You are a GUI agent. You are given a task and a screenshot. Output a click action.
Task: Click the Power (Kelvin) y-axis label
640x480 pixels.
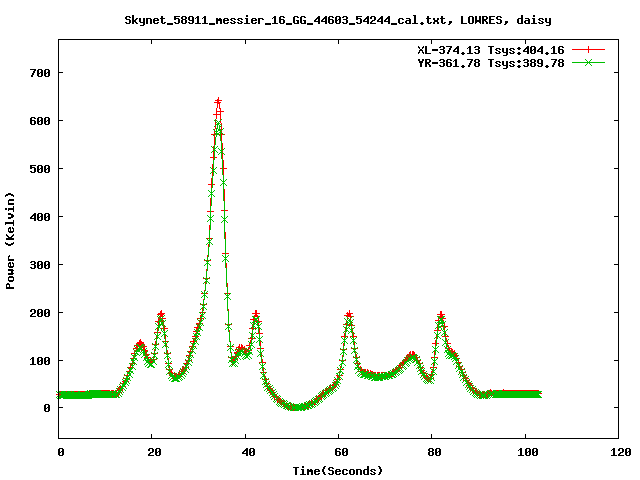(10, 241)
